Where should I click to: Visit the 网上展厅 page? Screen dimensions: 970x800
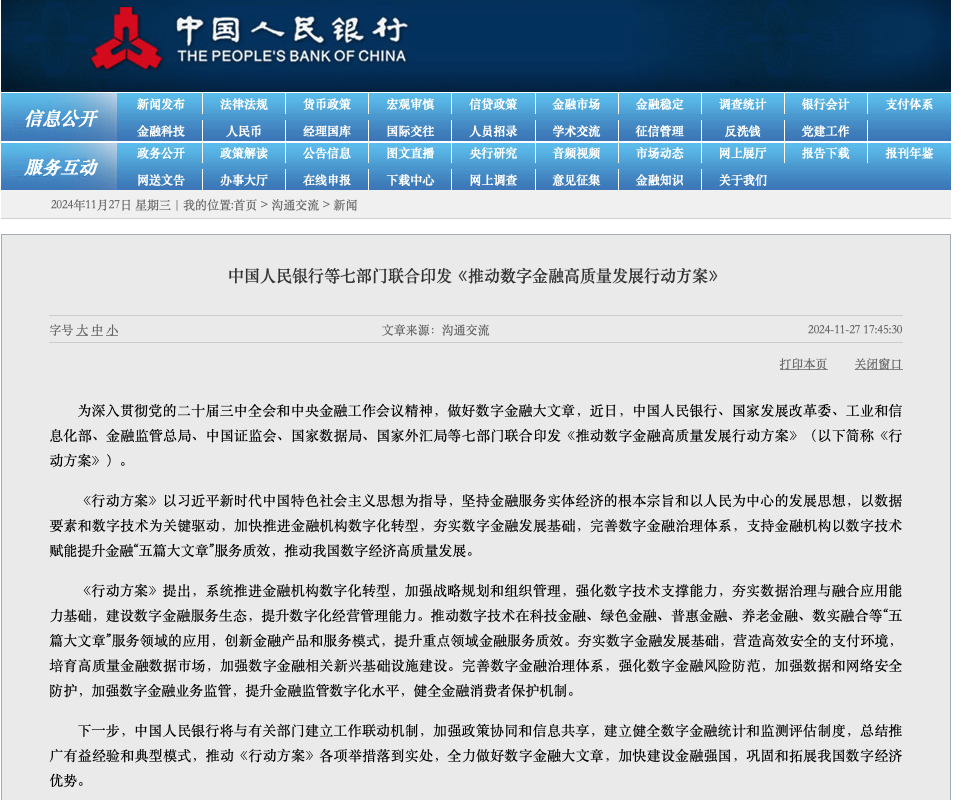pyautogui.click(x=742, y=153)
